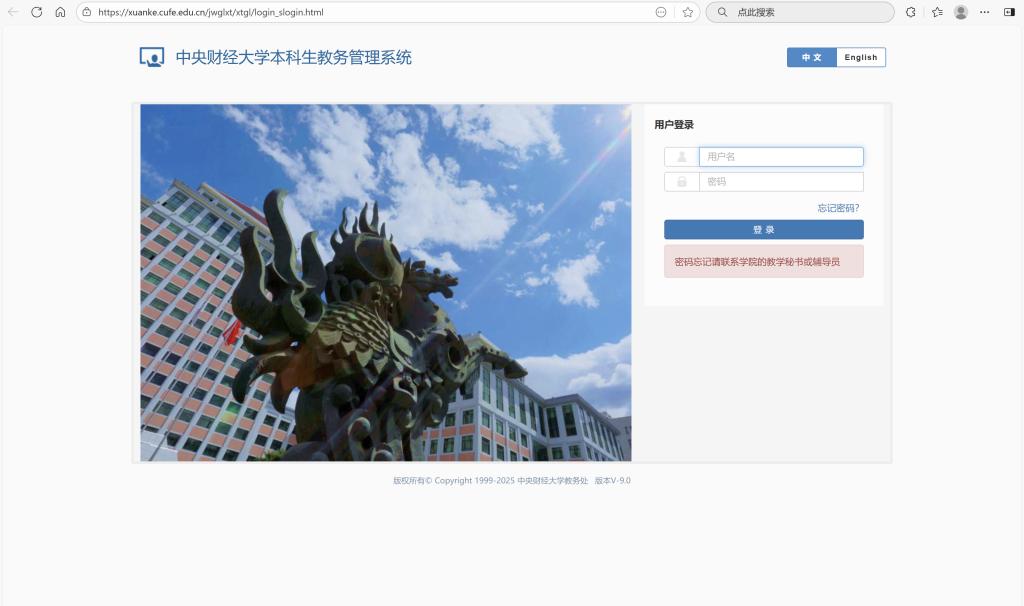Click the 密码 password field
Viewport: 1024px width, 606px height.
[780, 182]
